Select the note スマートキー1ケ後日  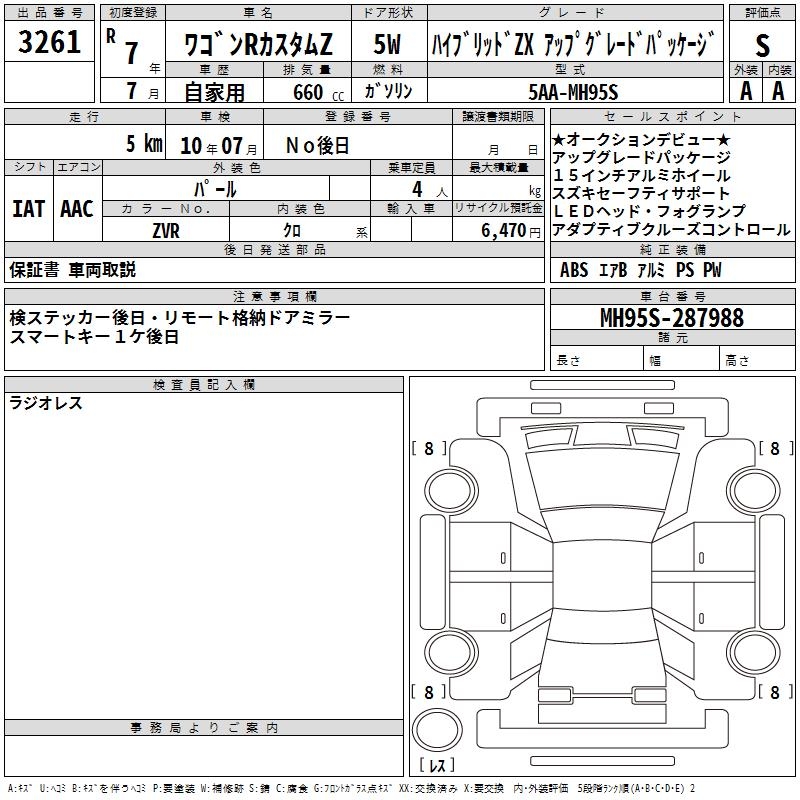[x=94, y=336]
